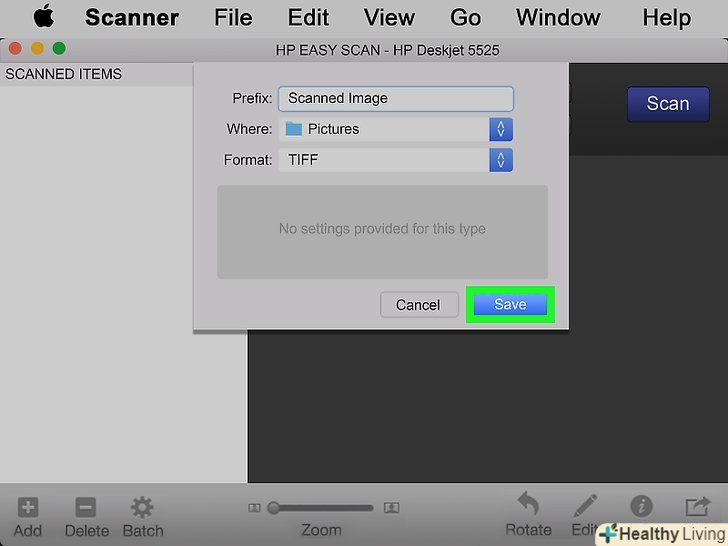This screenshot has height=546, width=728.
Task: Close the HP Easy Scan window
Action: [x=15, y=48]
